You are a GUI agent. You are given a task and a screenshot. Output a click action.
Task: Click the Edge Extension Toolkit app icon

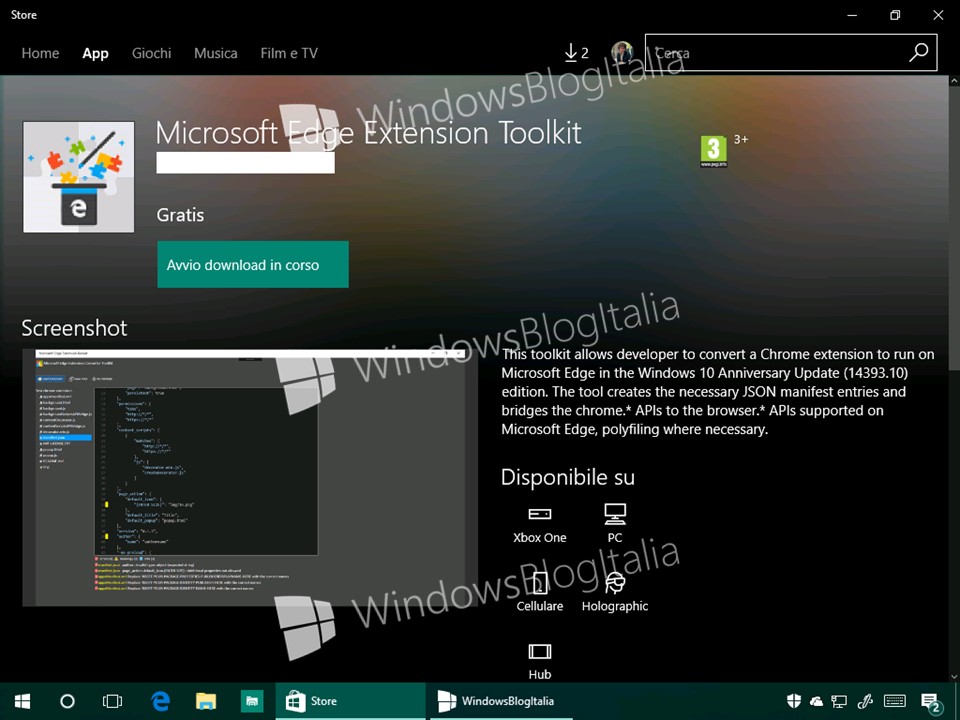coord(78,177)
